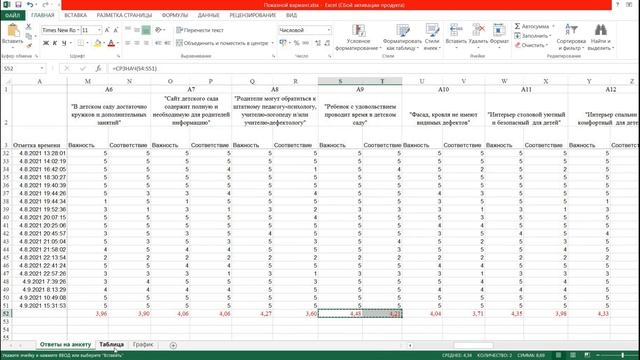This screenshot has height=360, width=640.
Task: Toggle Underline (Ч) formatting
Action: pyautogui.click(x=64, y=43)
